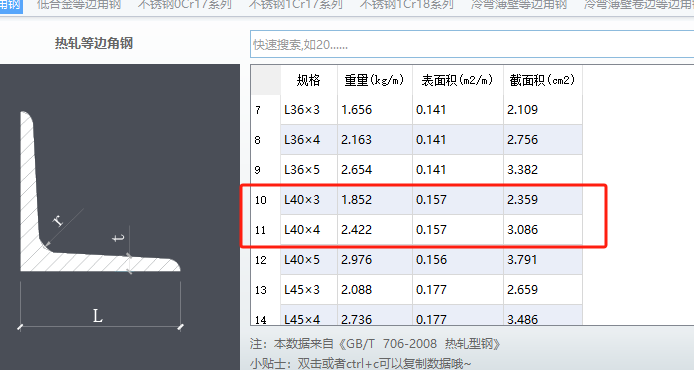Select weight value 2.088
The image size is (694, 370).
tap(375, 290)
